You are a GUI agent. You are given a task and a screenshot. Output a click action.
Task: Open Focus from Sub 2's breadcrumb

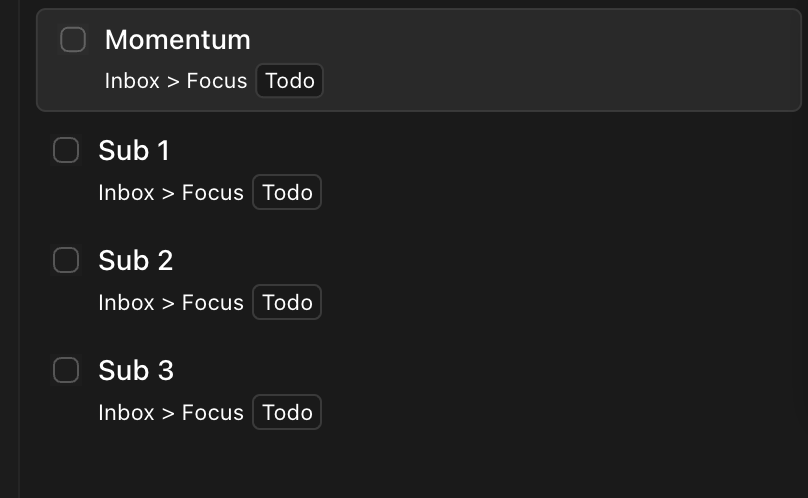click(x=213, y=303)
